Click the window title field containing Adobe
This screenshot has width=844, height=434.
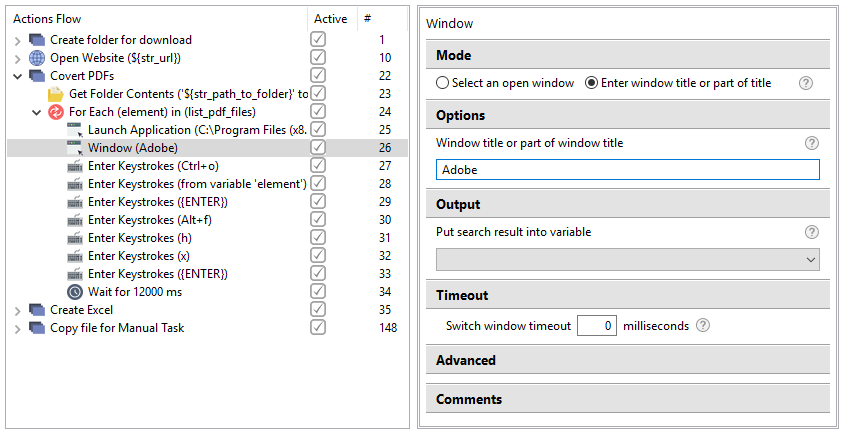628,170
